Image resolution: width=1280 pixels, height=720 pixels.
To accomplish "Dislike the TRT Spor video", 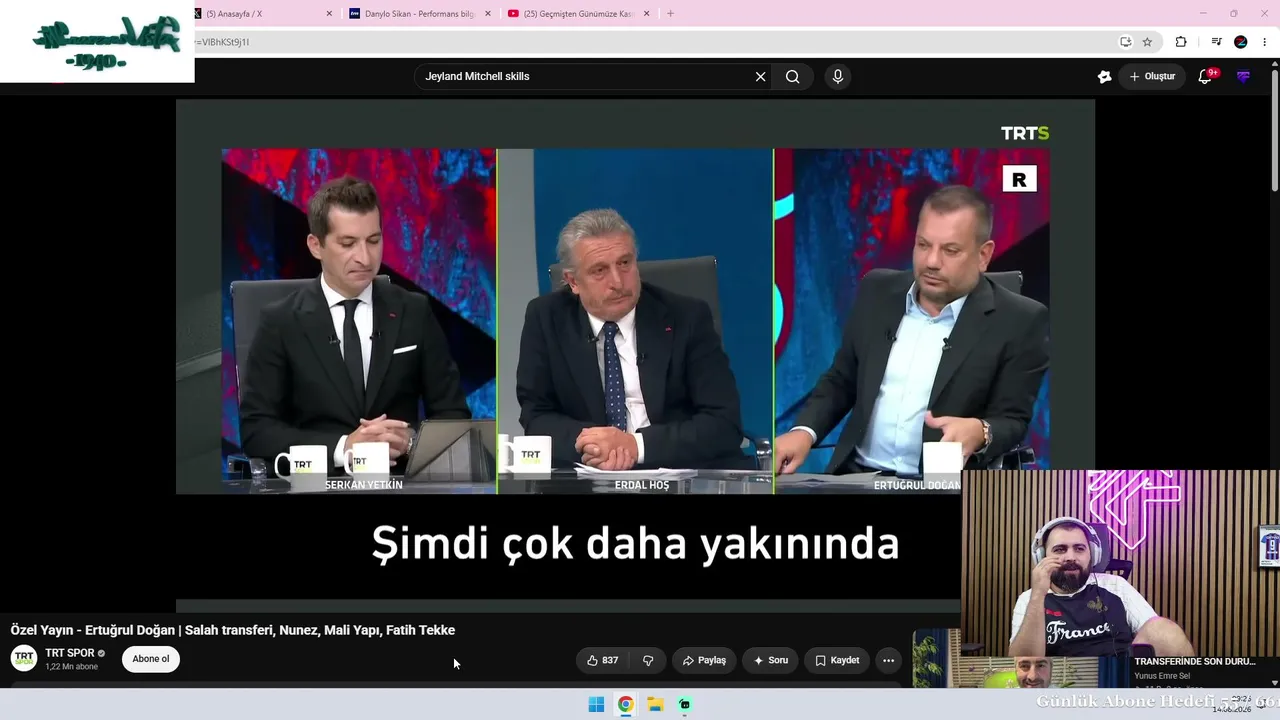I will tap(648, 660).
